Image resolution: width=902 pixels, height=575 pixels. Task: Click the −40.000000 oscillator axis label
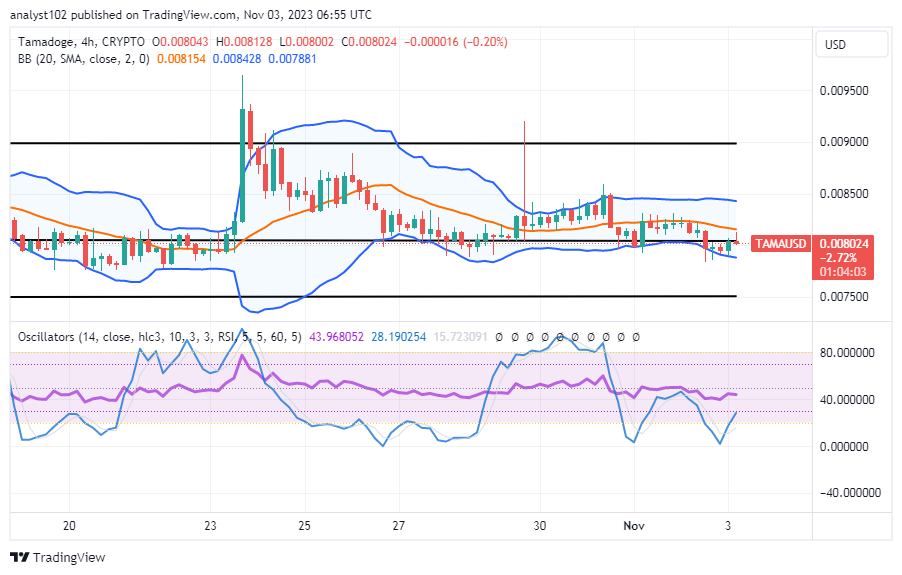point(850,493)
